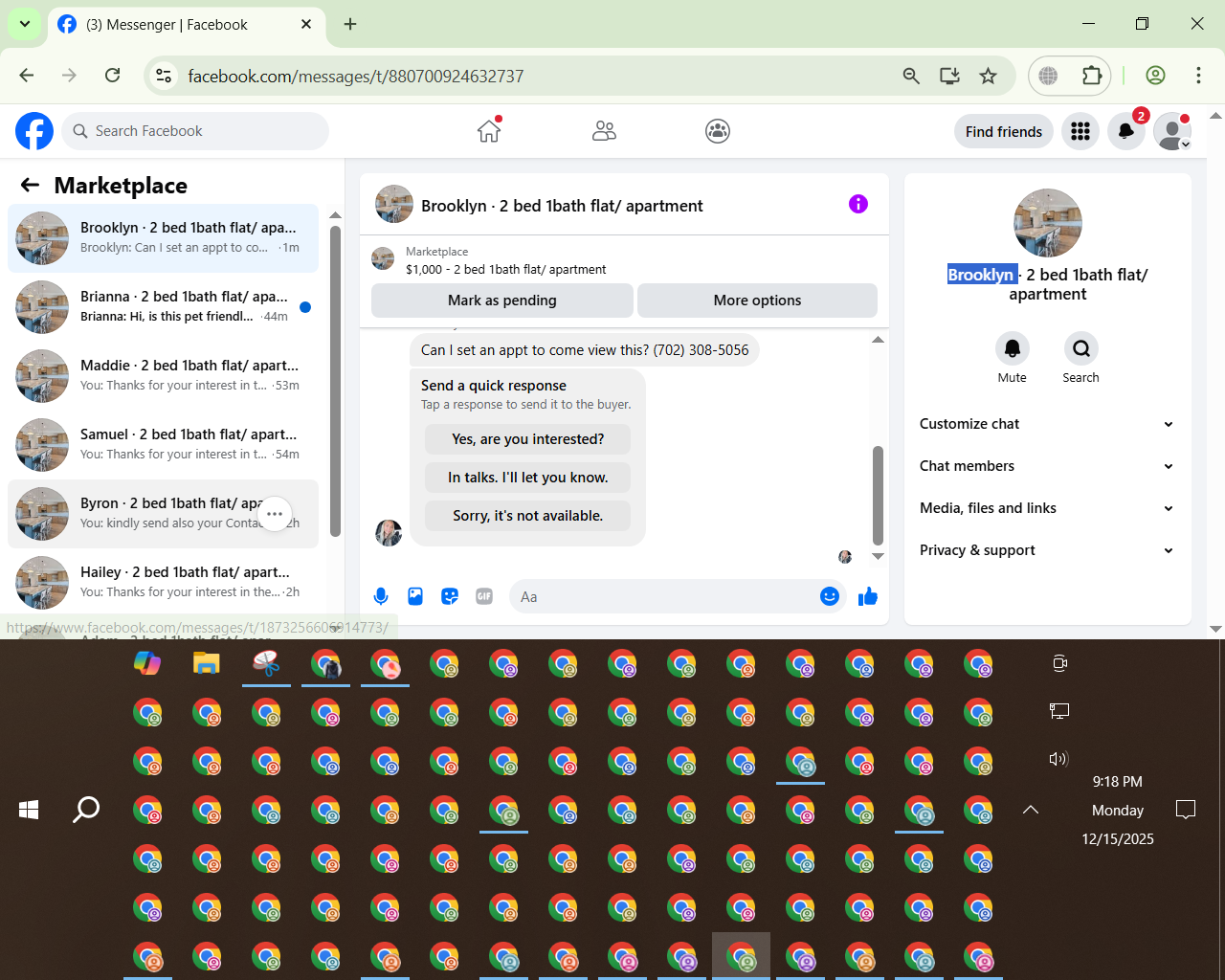The image size is (1225, 980).
Task: Open Chrome three-dot menu
Action: [x=1198, y=76]
